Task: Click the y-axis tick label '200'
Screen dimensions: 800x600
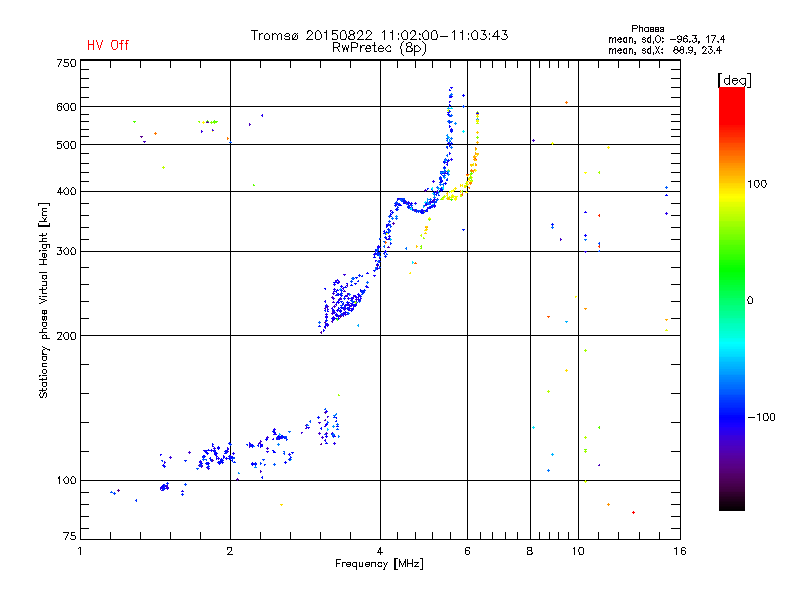Action: [66, 336]
